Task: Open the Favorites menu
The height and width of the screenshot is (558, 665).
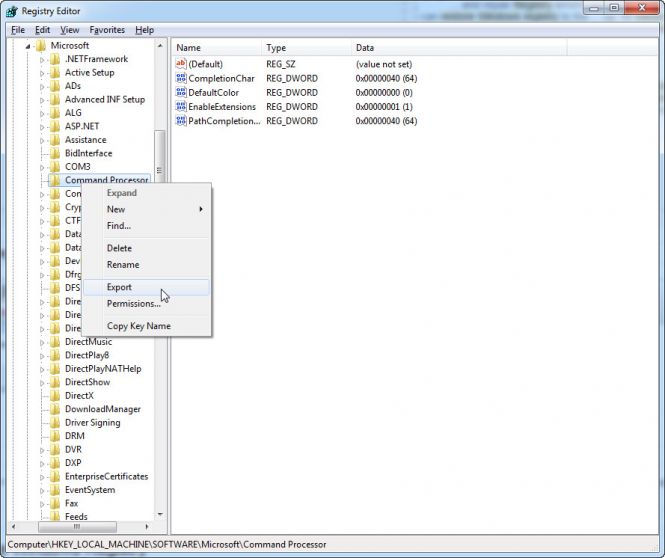Action: [x=107, y=30]
